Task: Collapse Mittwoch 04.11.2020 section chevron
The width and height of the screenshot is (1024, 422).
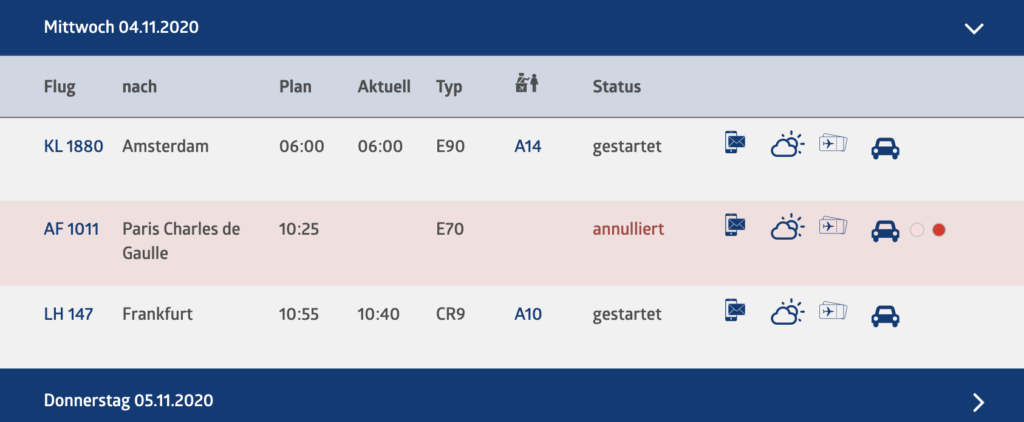Action: click(x=974, y=28)
